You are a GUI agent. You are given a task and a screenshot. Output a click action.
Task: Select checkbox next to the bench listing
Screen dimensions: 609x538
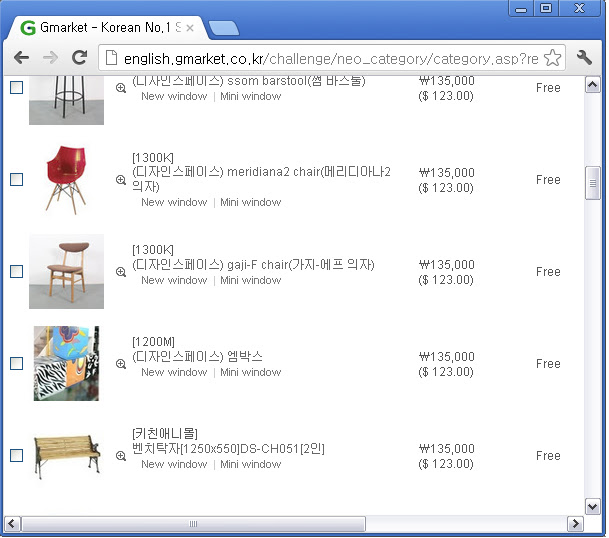(16, 455)
